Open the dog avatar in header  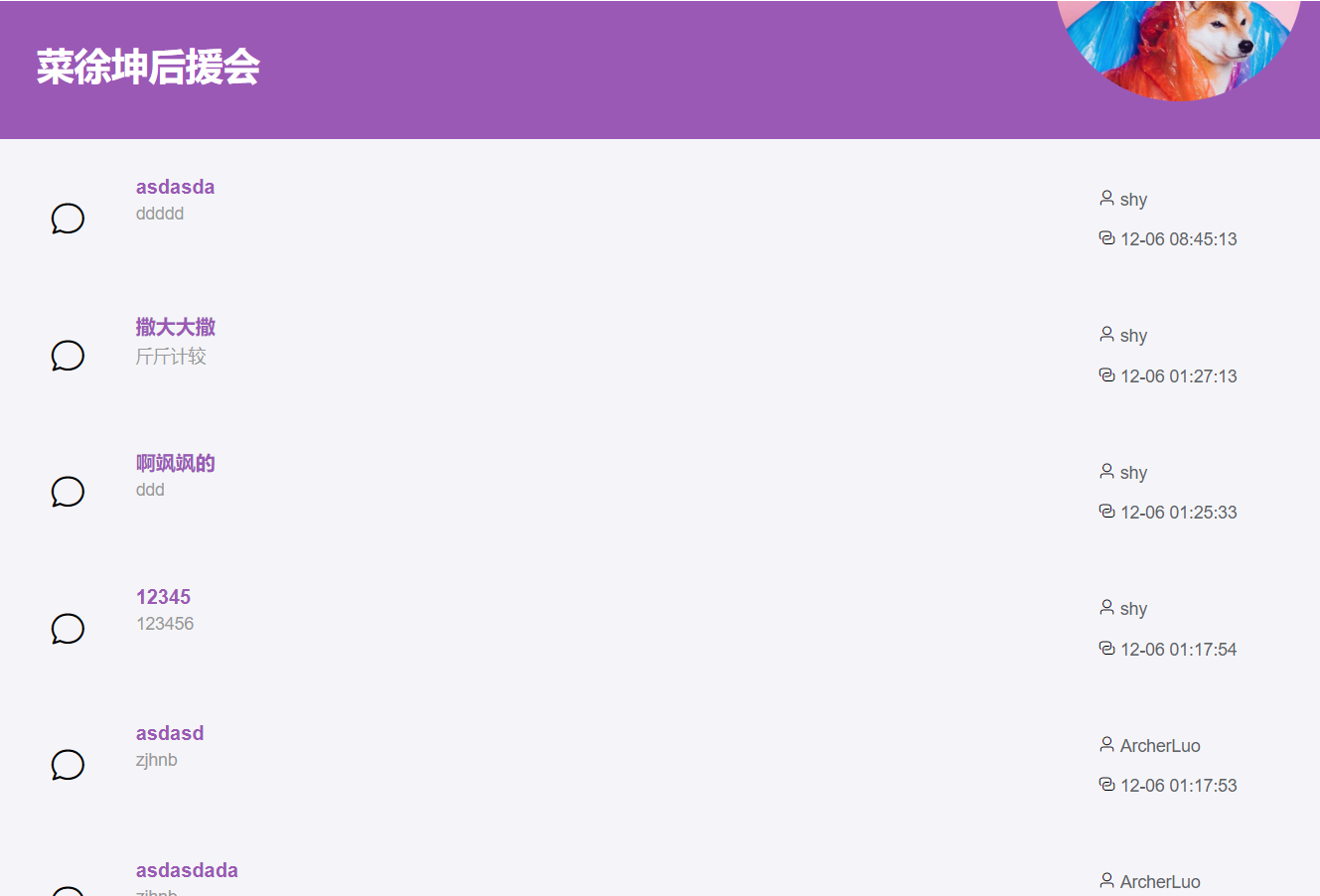tap(1179, 45)
